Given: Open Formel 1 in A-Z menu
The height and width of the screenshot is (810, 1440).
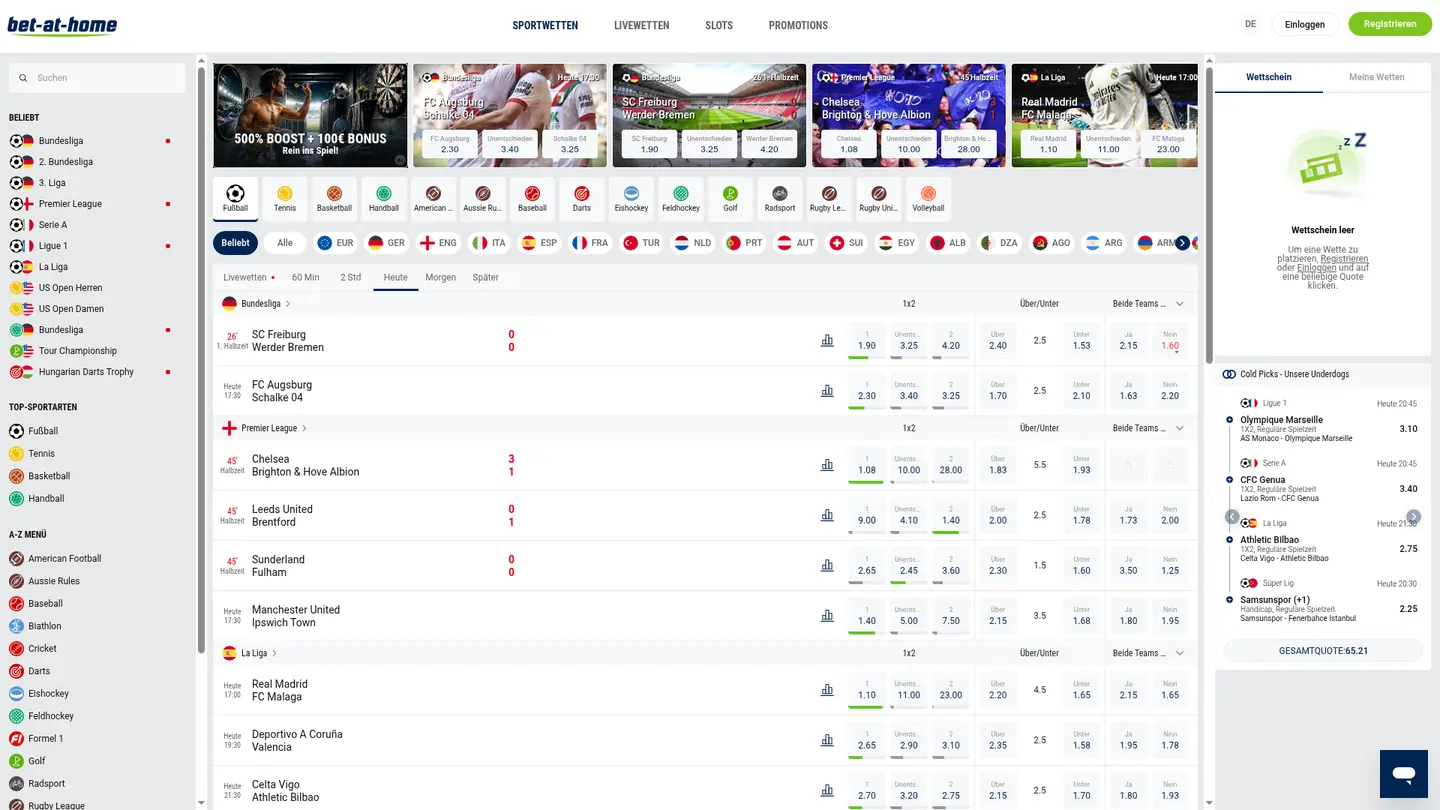Looking at the screenshot, I should tap(46, 739).
